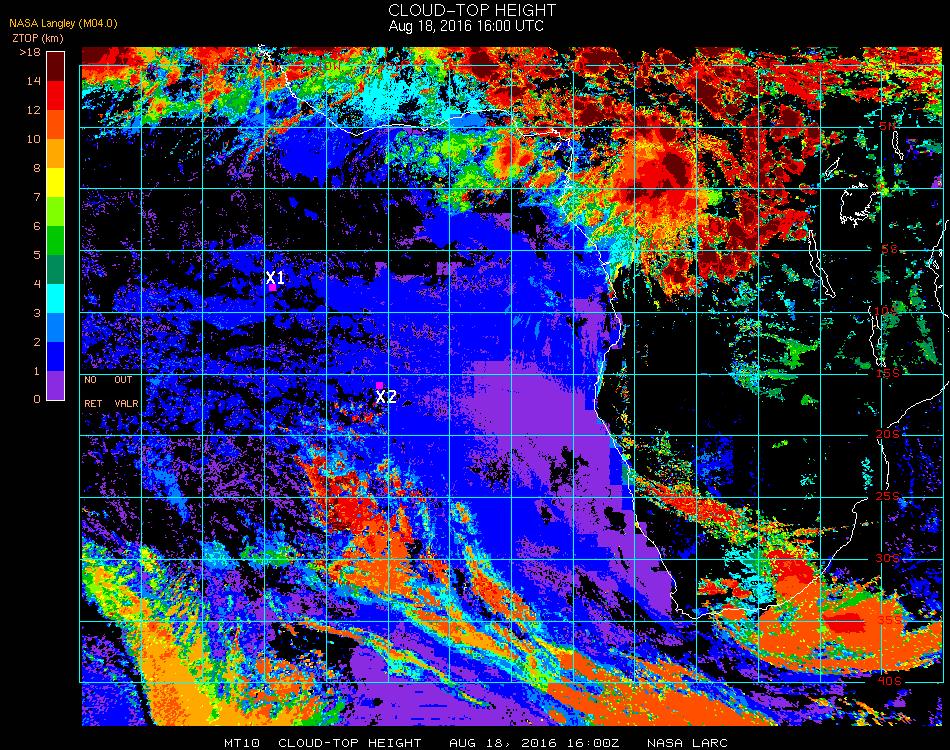This screenshot has height=750, width=950.
Task: Click the footer 'AUG 18, 2016 16:00Z' timestamp
Action: [534, 743]
